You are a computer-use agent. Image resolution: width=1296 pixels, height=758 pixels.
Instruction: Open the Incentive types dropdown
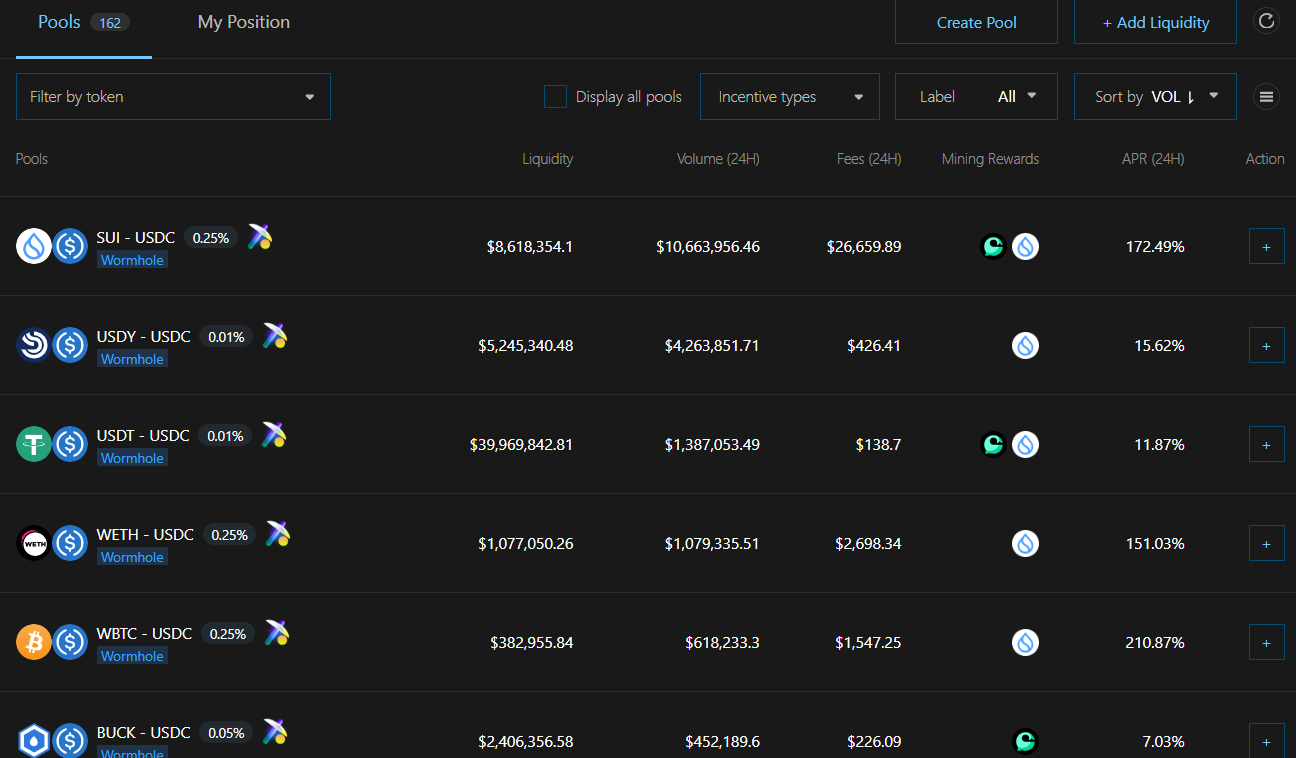(x=790, y=97)
